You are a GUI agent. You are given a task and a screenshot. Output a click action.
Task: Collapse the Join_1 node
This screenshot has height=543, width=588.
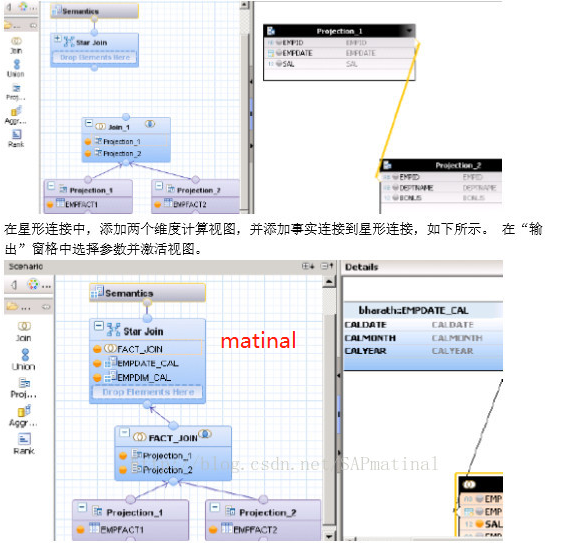click(89, 123)
